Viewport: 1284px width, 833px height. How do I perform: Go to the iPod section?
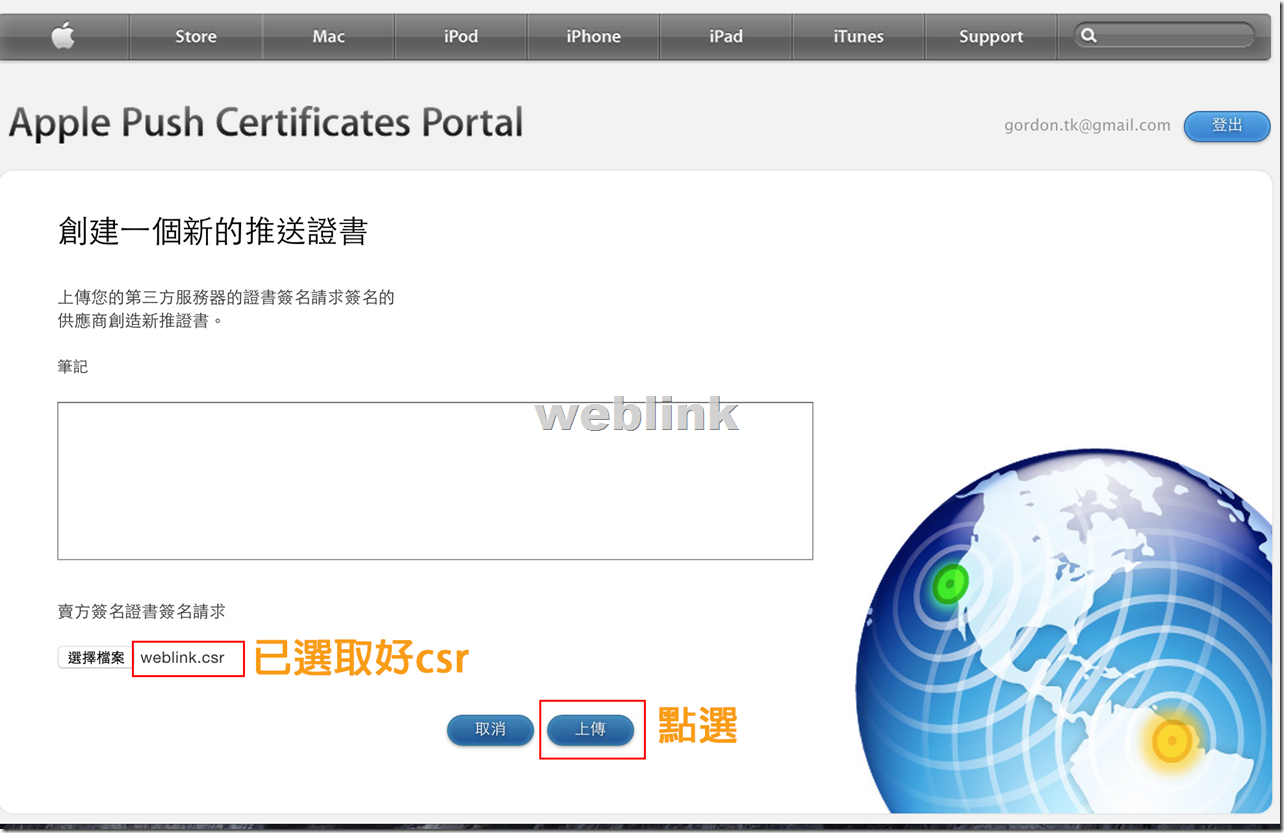[461, 36]
